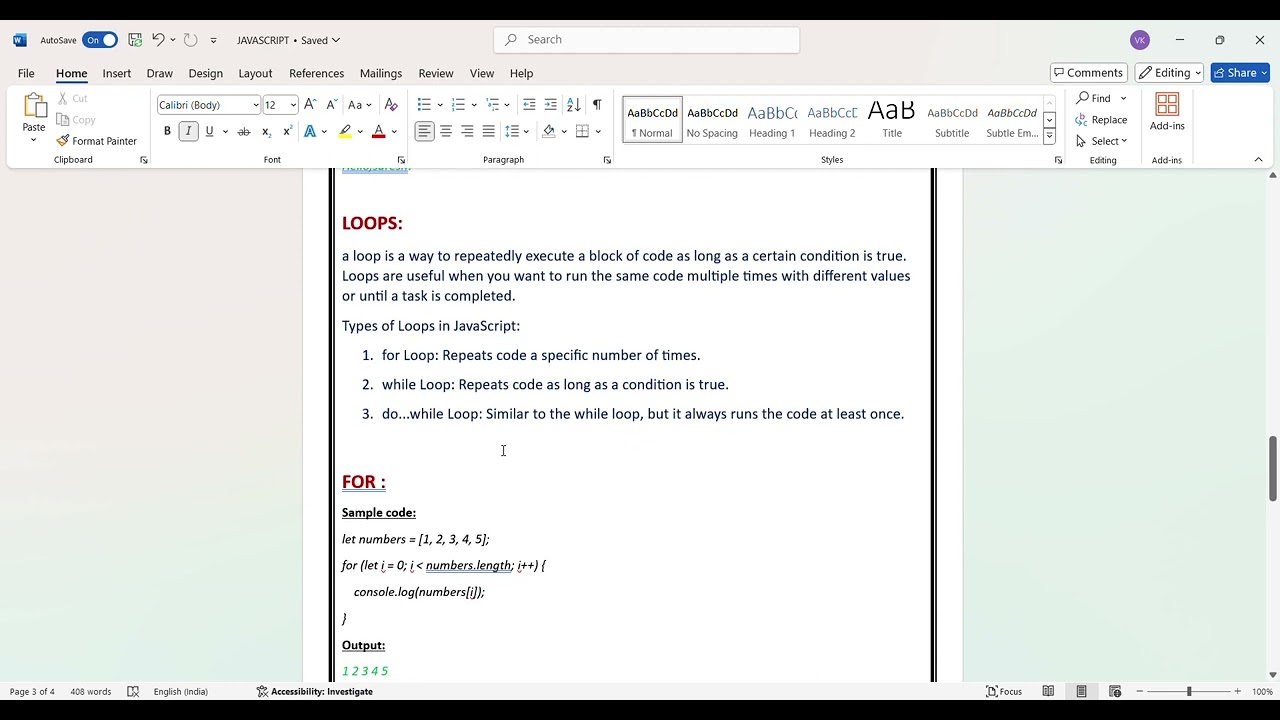The height and width of the screenshot is (720, 1280).
Task: Click Accessibility: Investigate in status bar
Action: click(314, 691)
